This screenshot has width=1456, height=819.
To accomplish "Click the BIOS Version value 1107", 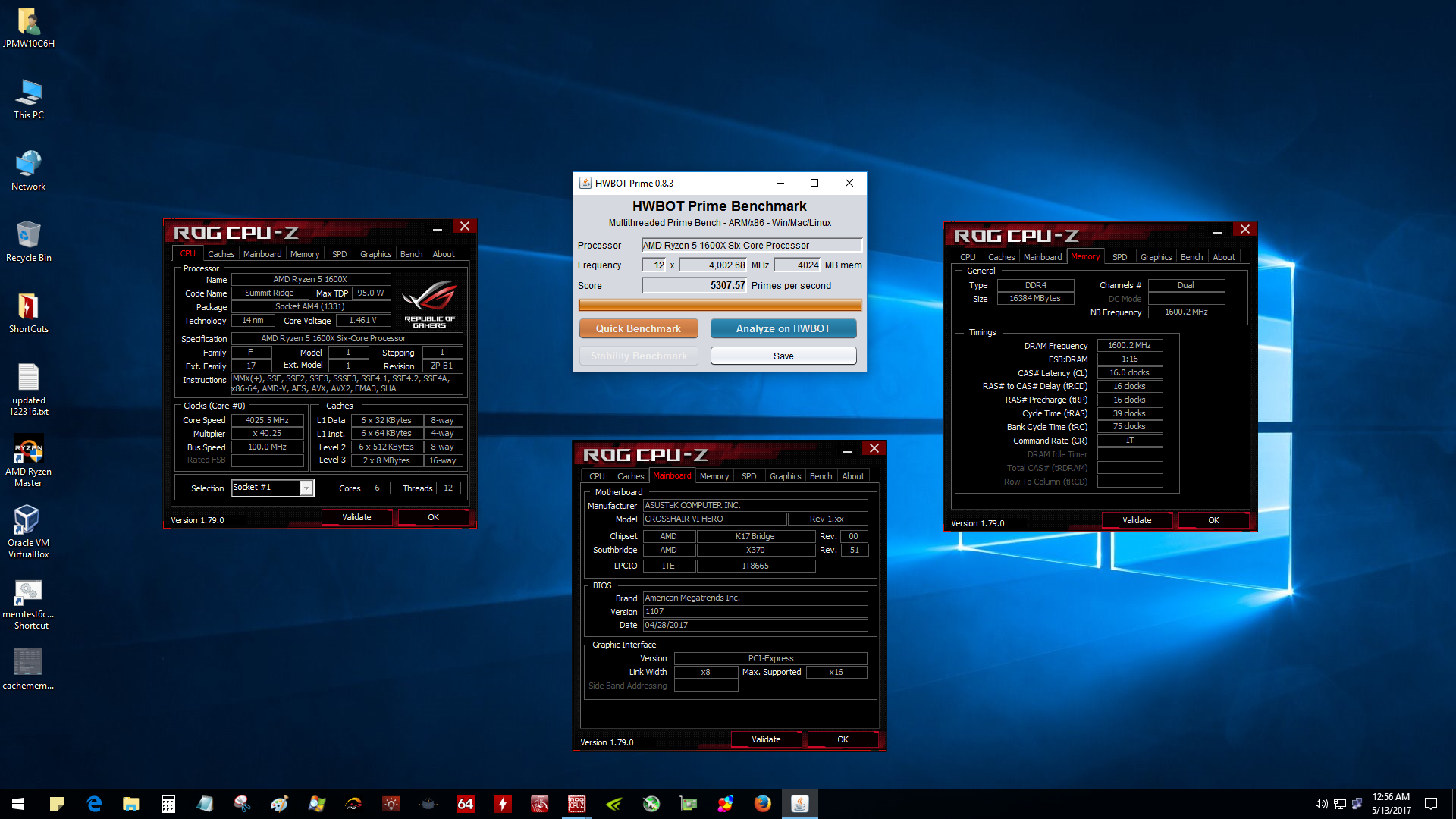I will click(755, 611).
